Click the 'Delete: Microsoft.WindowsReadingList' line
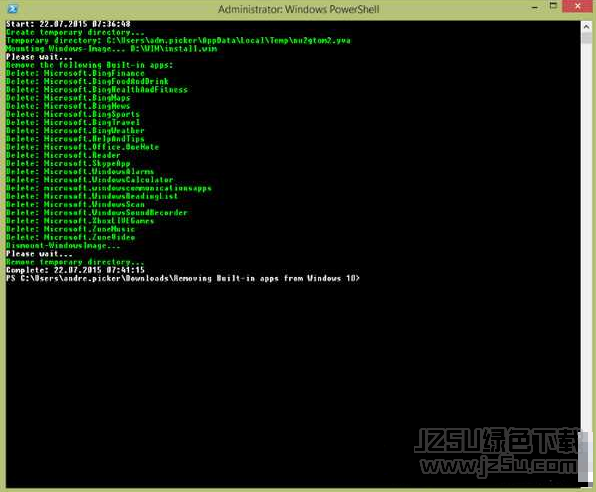The width and height of the screenshot is (596, 492). tap(92, 197)
